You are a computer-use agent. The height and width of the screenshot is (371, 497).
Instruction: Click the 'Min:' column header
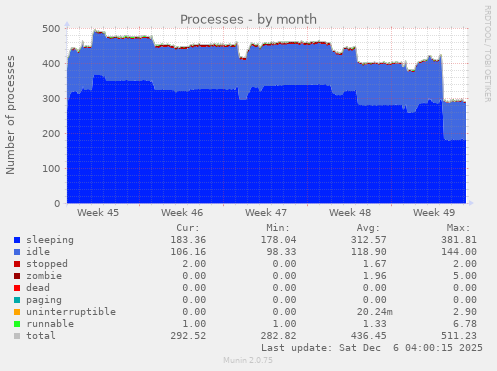pyautogui.click(x=278, y=228)
